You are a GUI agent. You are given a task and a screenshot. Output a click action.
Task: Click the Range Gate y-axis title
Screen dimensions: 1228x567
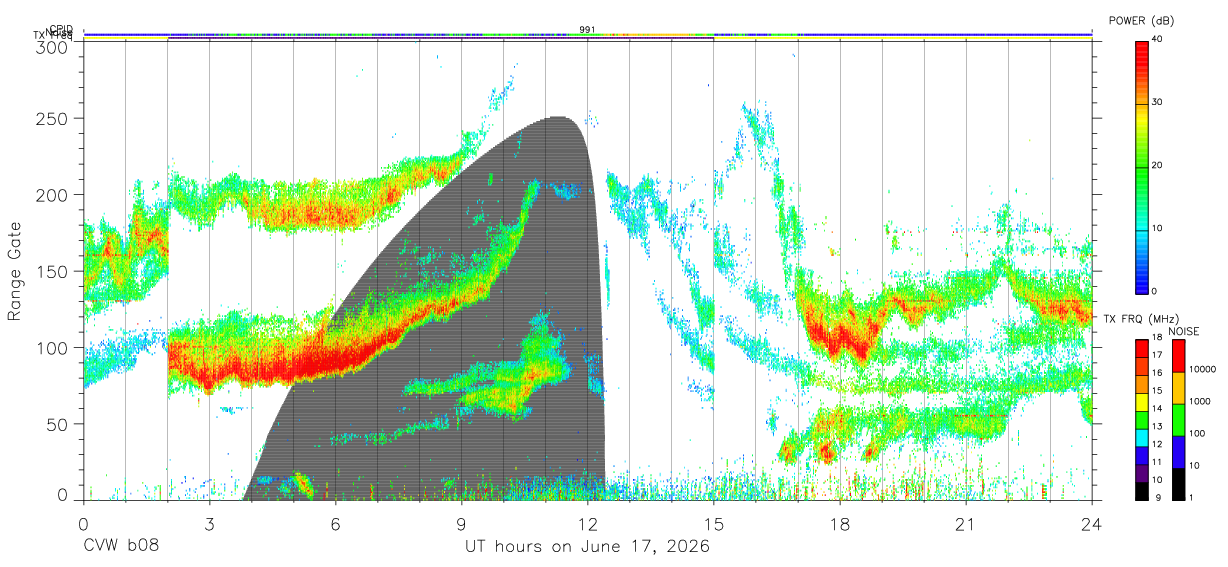coord(15,272)
